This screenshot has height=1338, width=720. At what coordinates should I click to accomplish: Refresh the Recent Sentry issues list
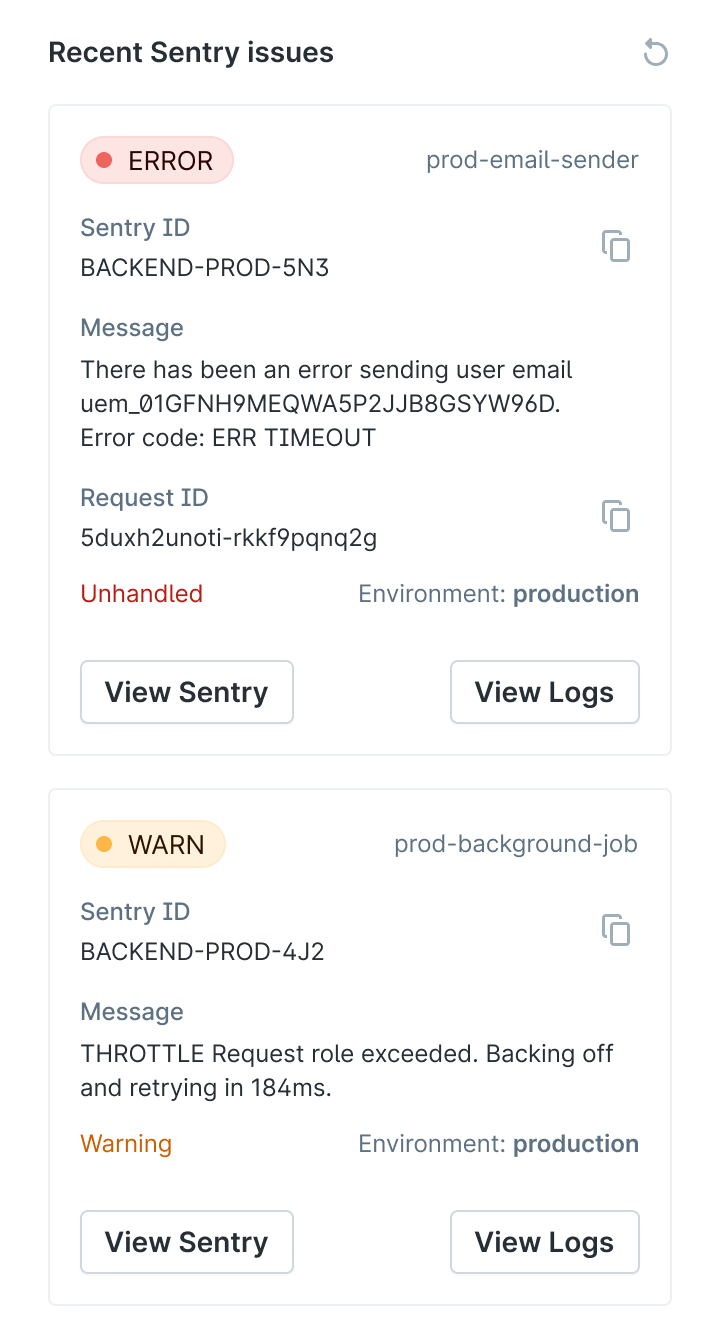(x=655, y=52)
